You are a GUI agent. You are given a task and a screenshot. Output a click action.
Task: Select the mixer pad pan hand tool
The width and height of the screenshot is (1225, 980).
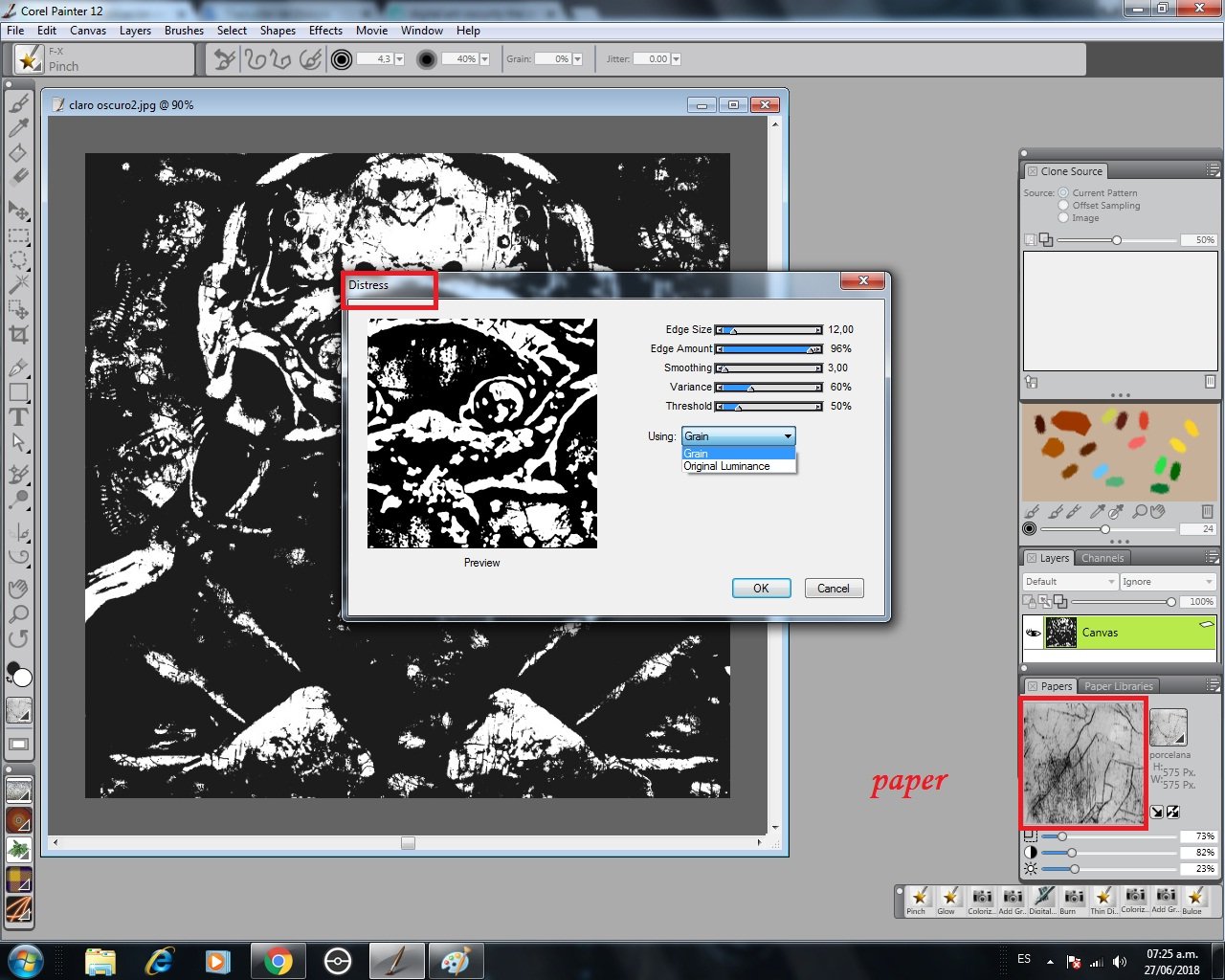pos(1157,512)
